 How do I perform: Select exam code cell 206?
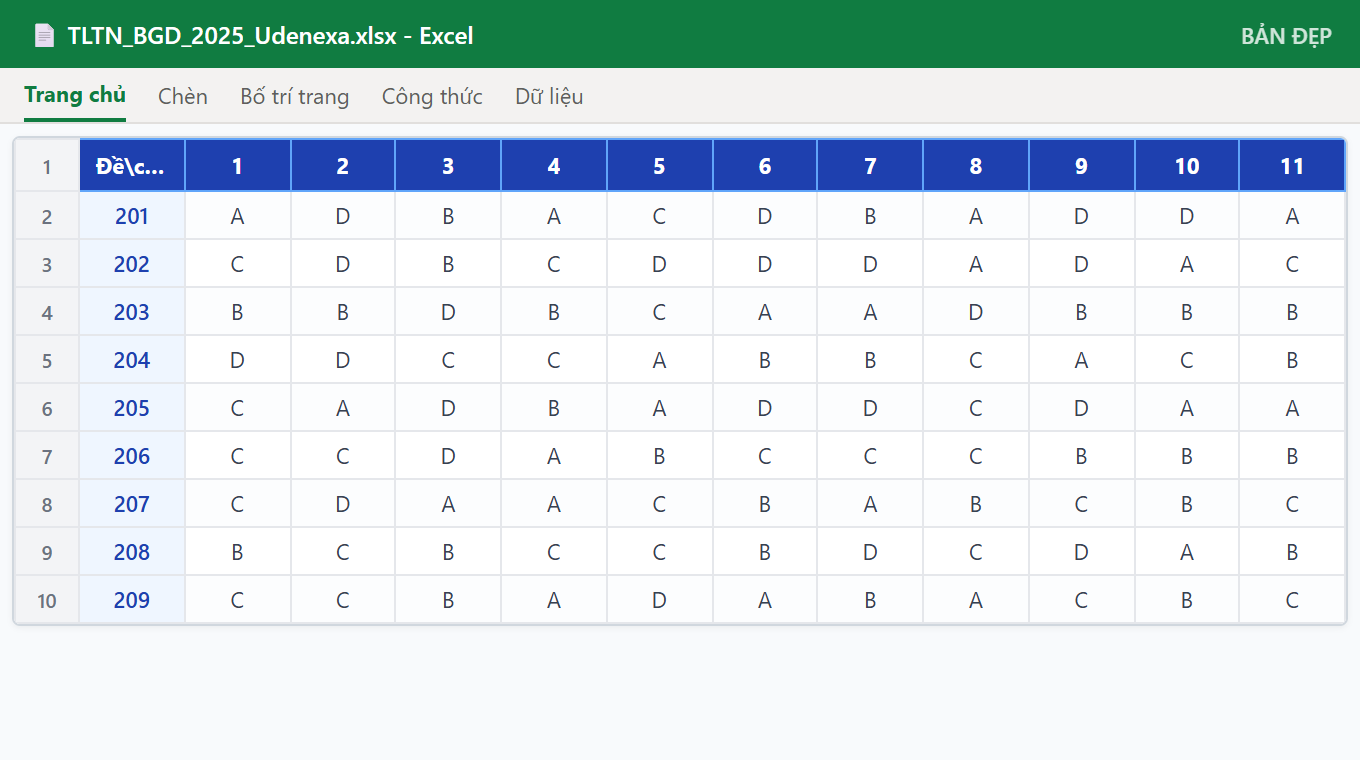[x=133, y=456]
